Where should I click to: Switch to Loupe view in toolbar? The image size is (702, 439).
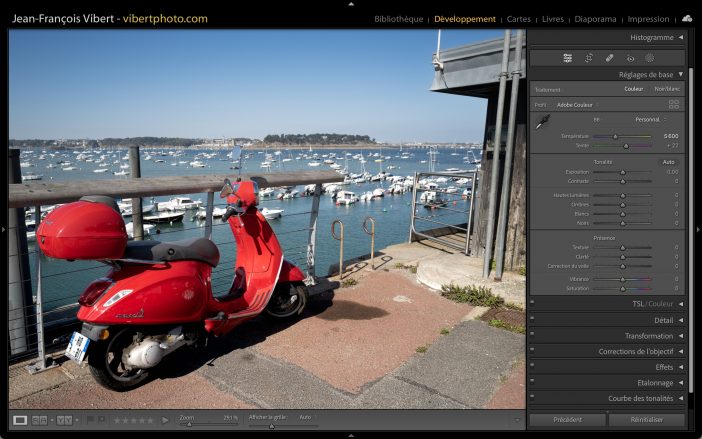(20, 420)
